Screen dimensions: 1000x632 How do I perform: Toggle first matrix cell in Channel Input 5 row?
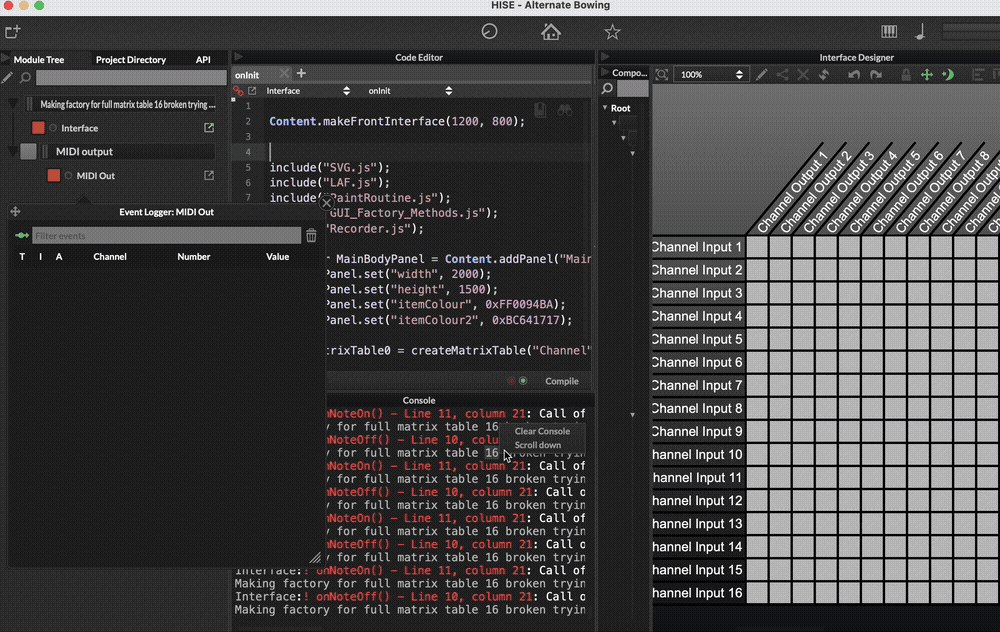pos(757,339)
